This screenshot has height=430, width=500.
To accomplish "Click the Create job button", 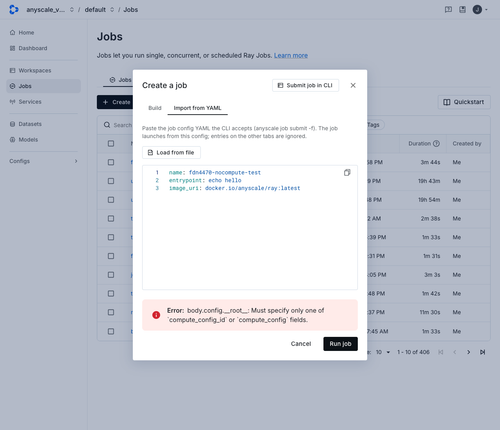I will point(115,102).
